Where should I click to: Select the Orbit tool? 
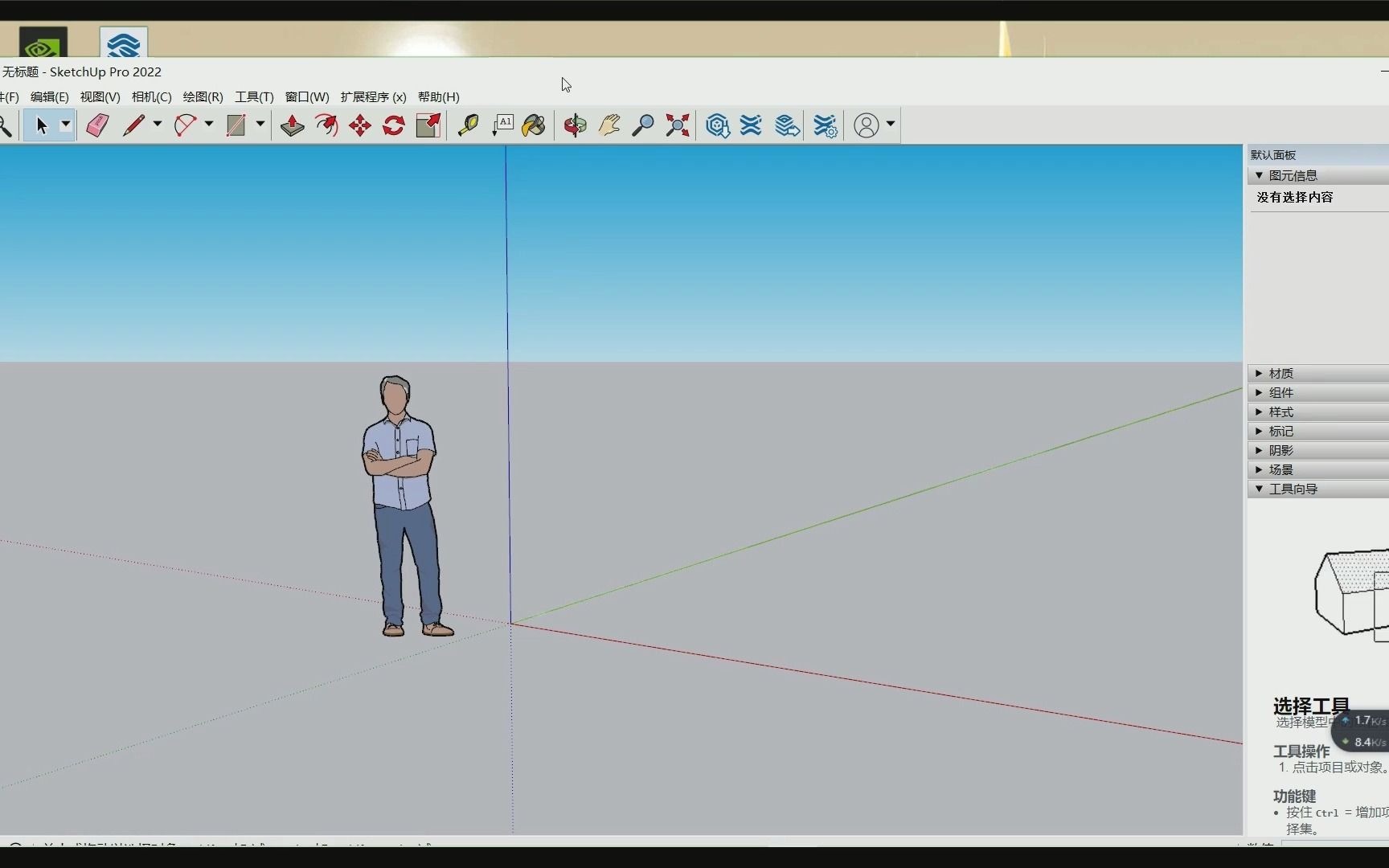click(x=575, y=125)
